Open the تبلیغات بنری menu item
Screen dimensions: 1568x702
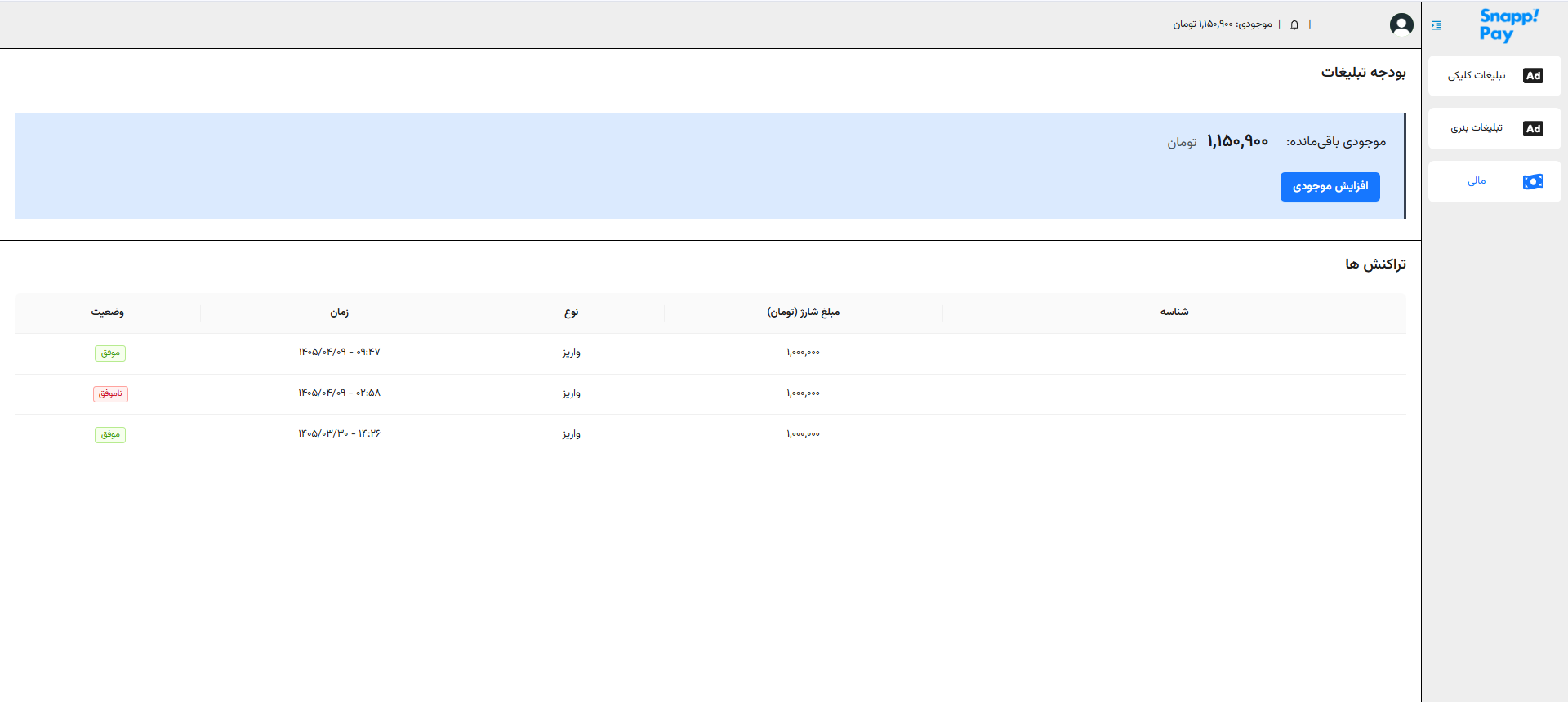pos(1494,129)
